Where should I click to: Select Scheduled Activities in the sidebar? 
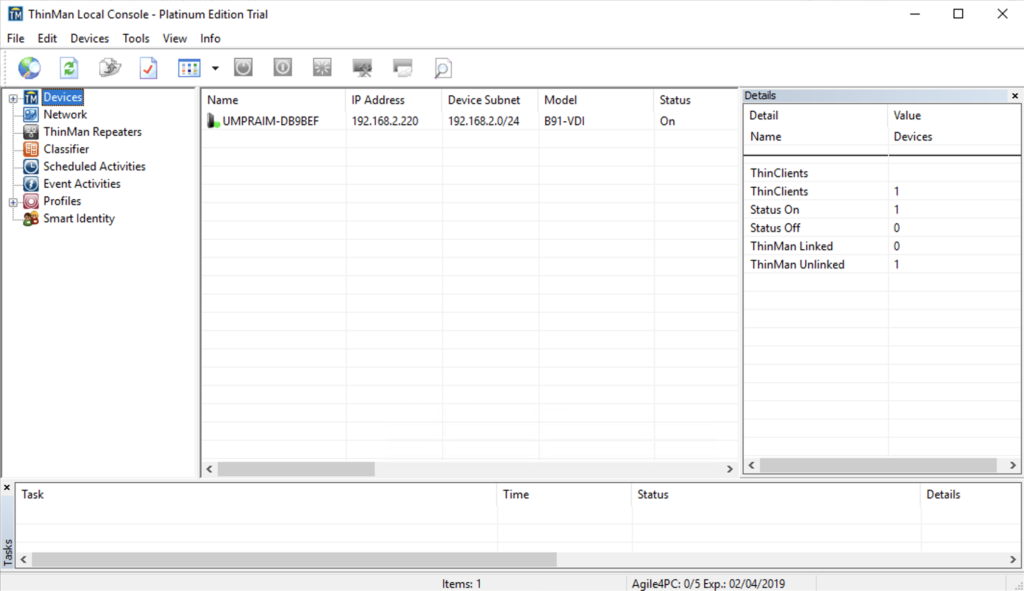pyautogui.click(x=94, y=167)
